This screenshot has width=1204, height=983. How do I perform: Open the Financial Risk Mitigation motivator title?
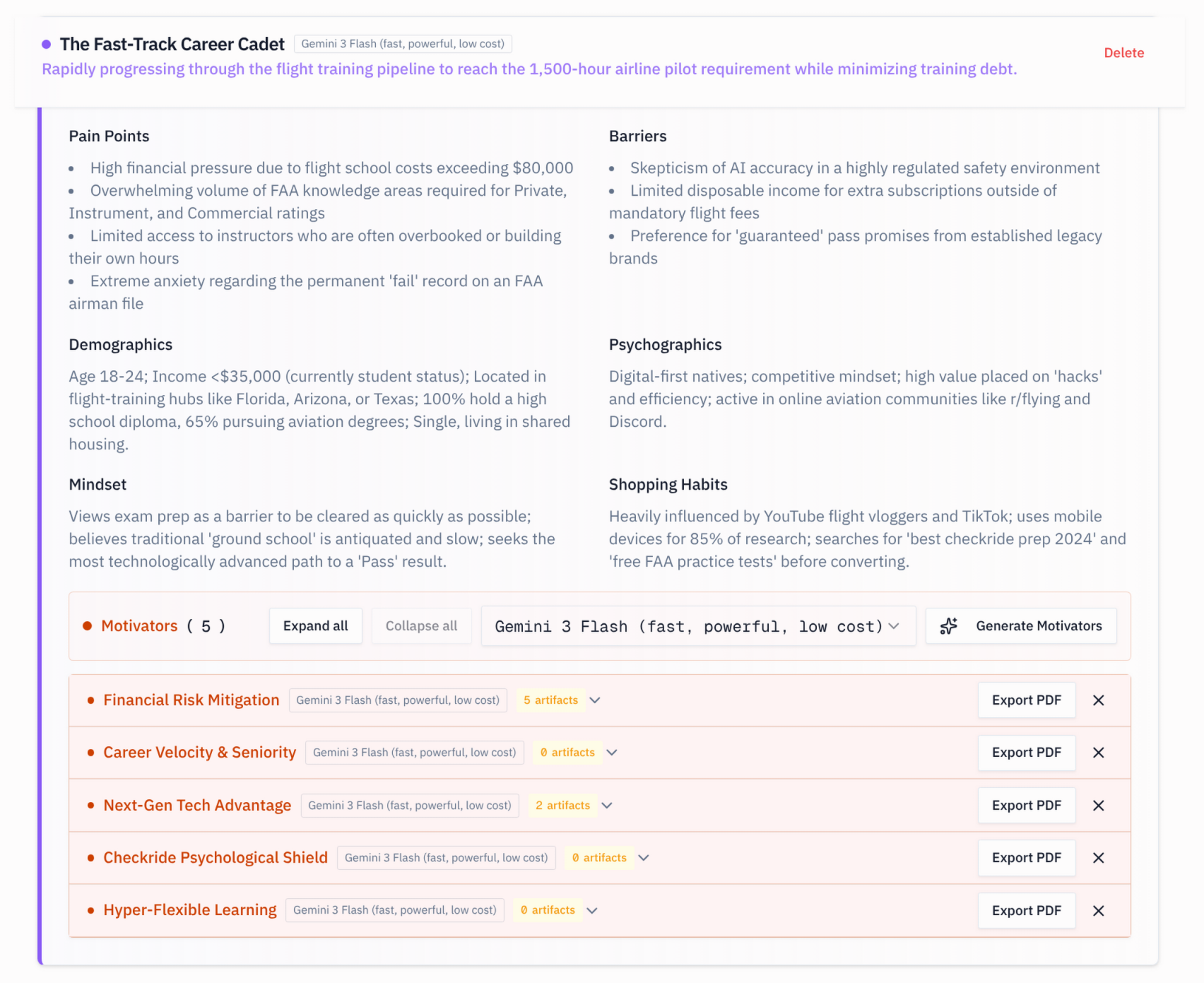tap(191, 700)
